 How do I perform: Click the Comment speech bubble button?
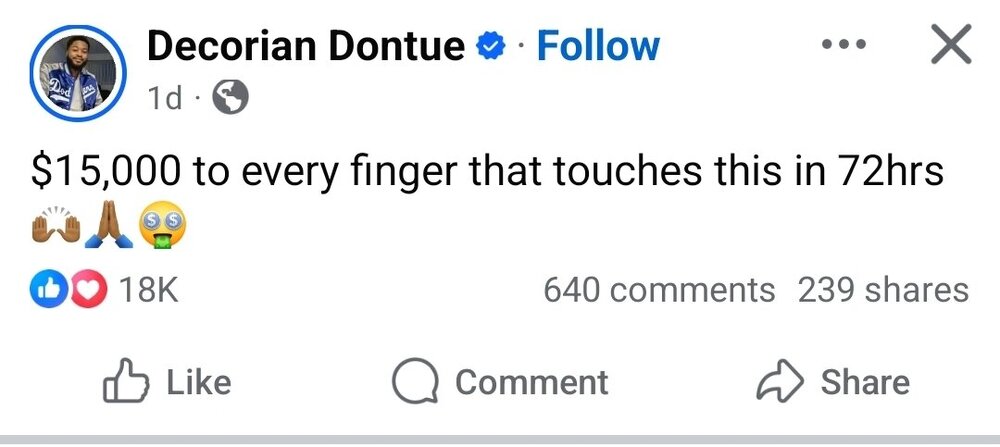tap(499, 382)
